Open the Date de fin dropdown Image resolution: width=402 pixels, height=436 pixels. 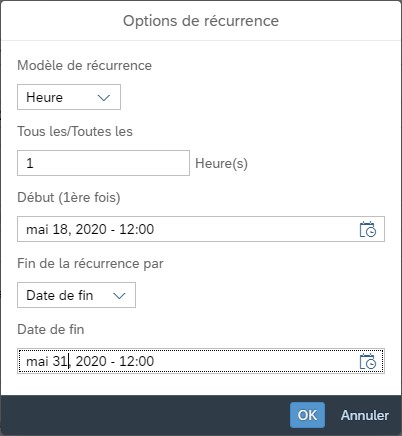(x=76, y=295)
